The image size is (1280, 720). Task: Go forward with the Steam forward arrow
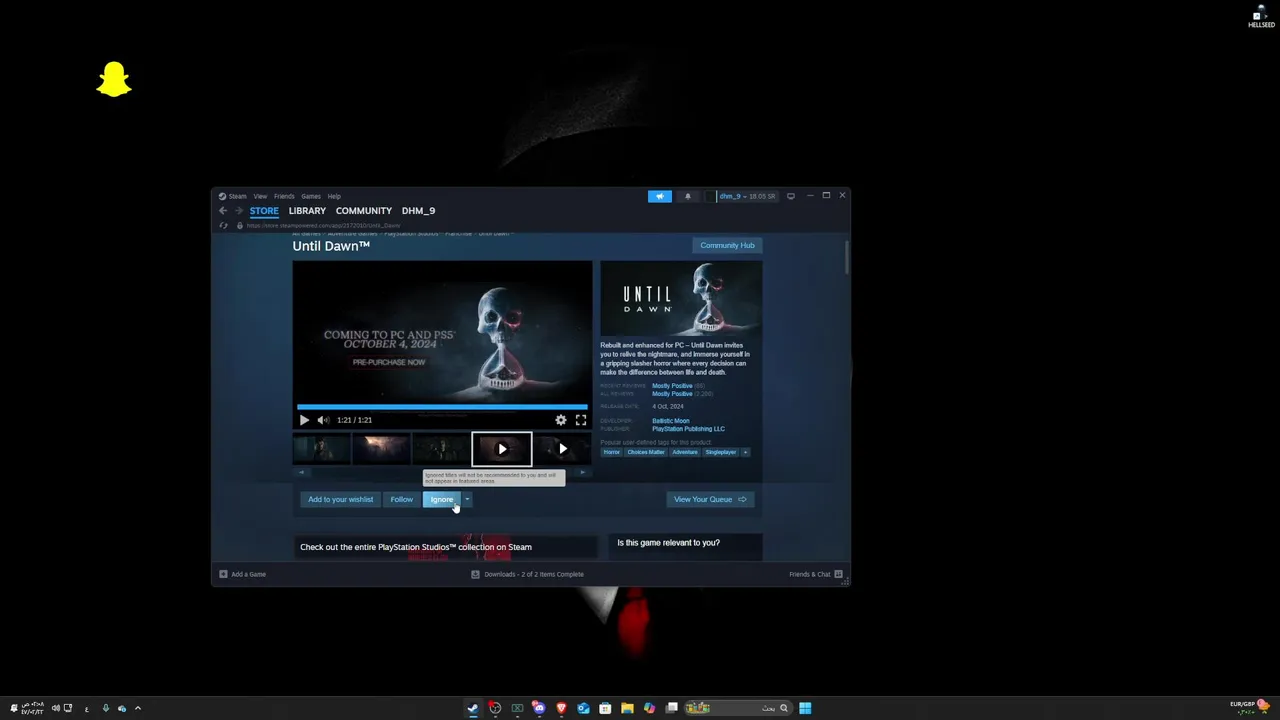[238, 211]
